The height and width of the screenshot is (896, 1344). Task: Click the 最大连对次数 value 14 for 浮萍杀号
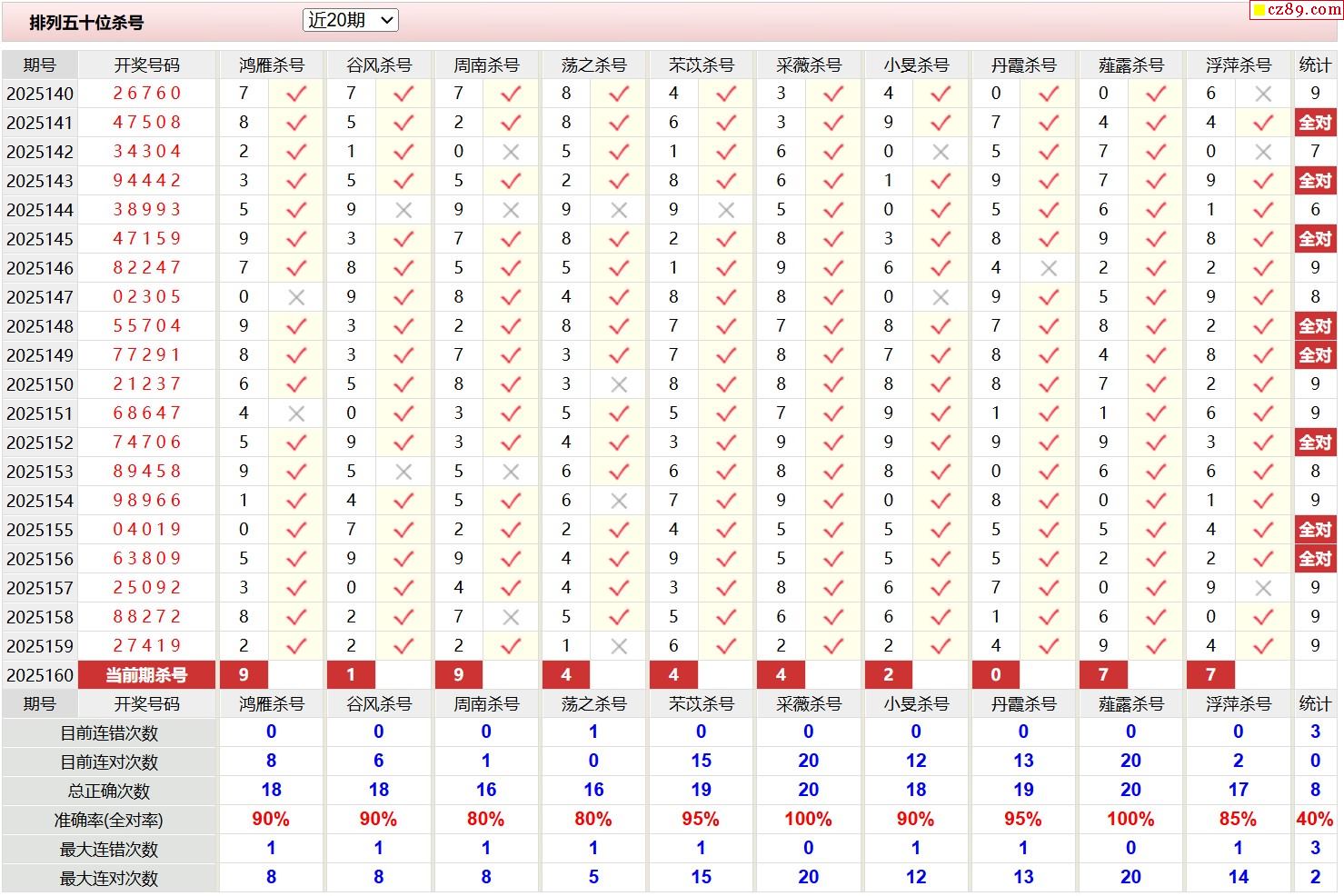coord(1238,878)
